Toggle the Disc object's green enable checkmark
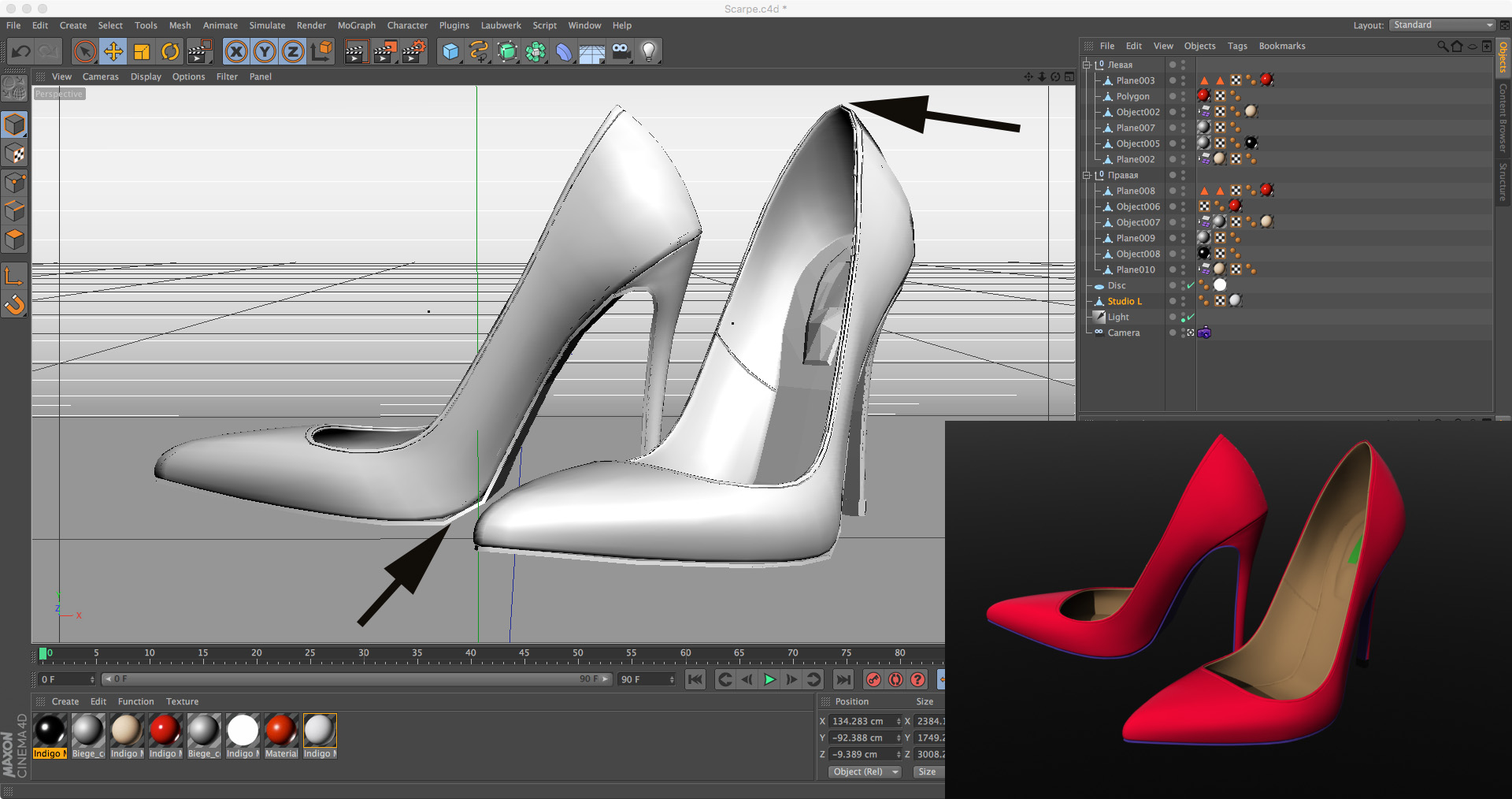The image size is (1512, 799). tap(1191, 285)
